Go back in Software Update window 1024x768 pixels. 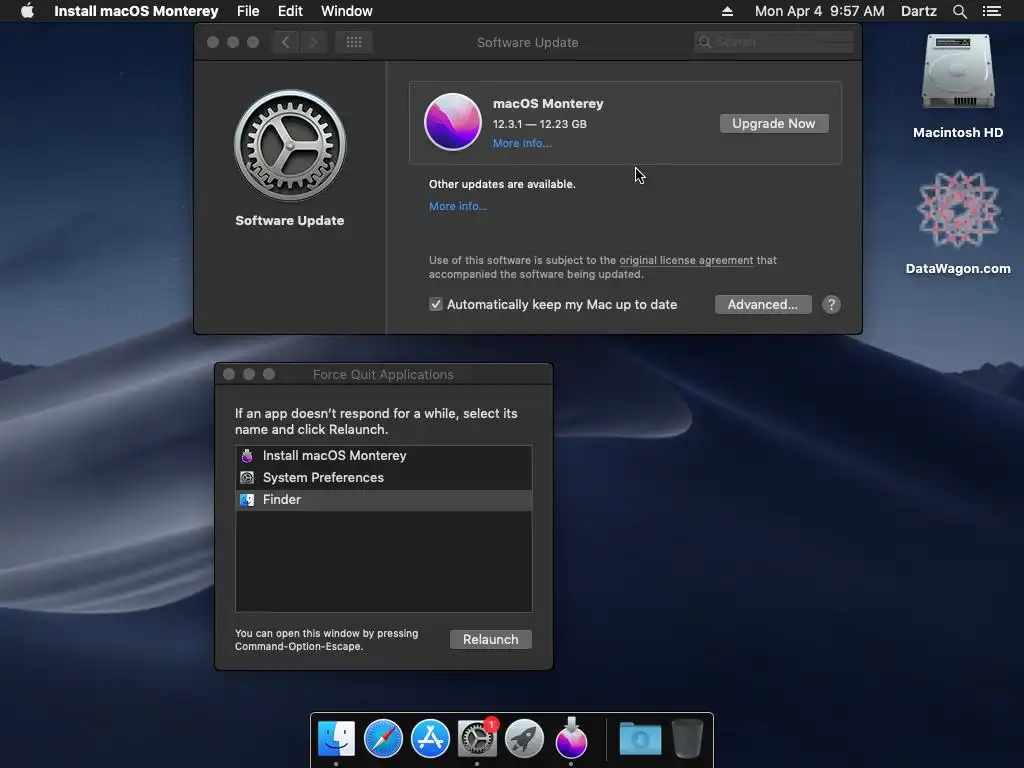point(285,42)
